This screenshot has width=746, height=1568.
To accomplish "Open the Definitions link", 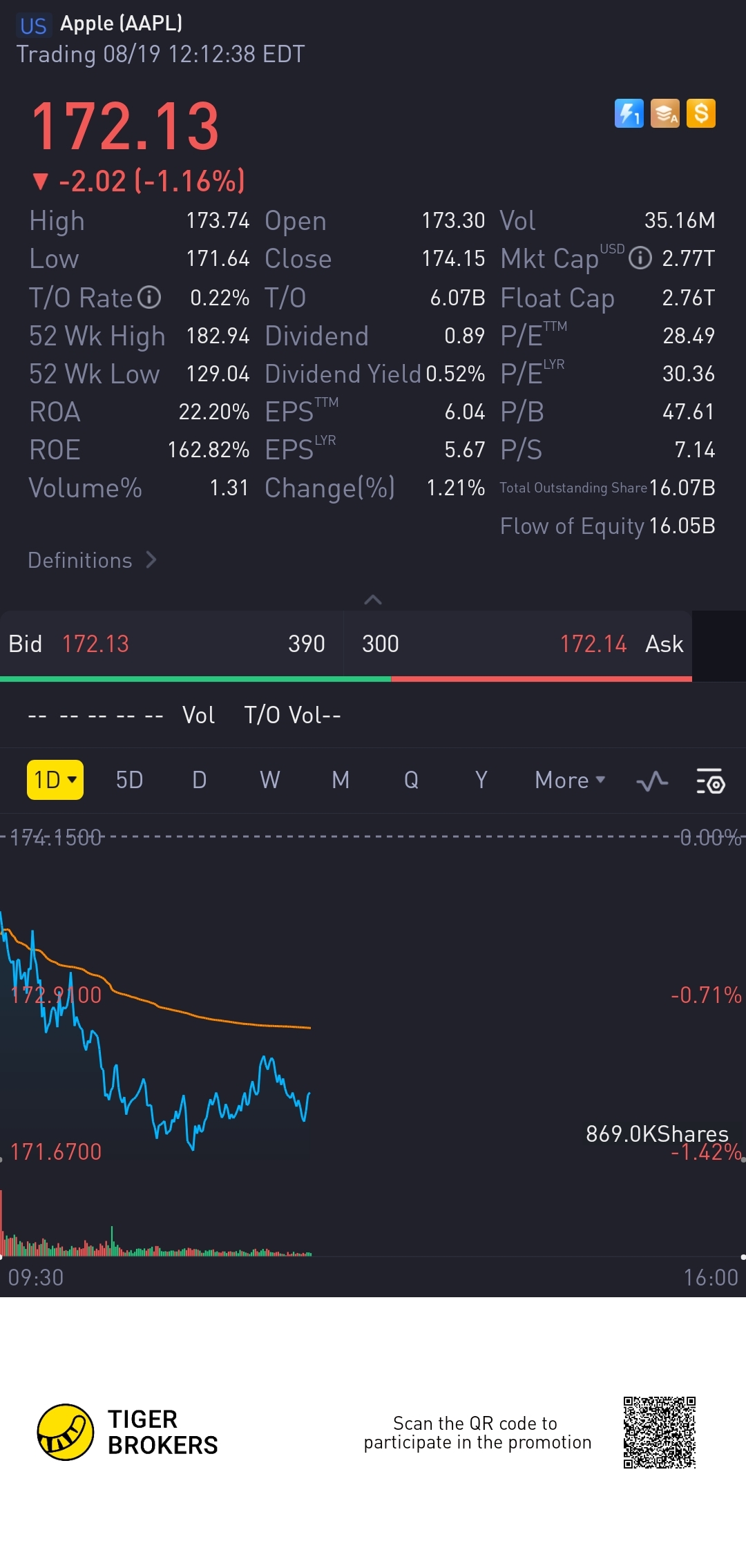I will 93,560.
